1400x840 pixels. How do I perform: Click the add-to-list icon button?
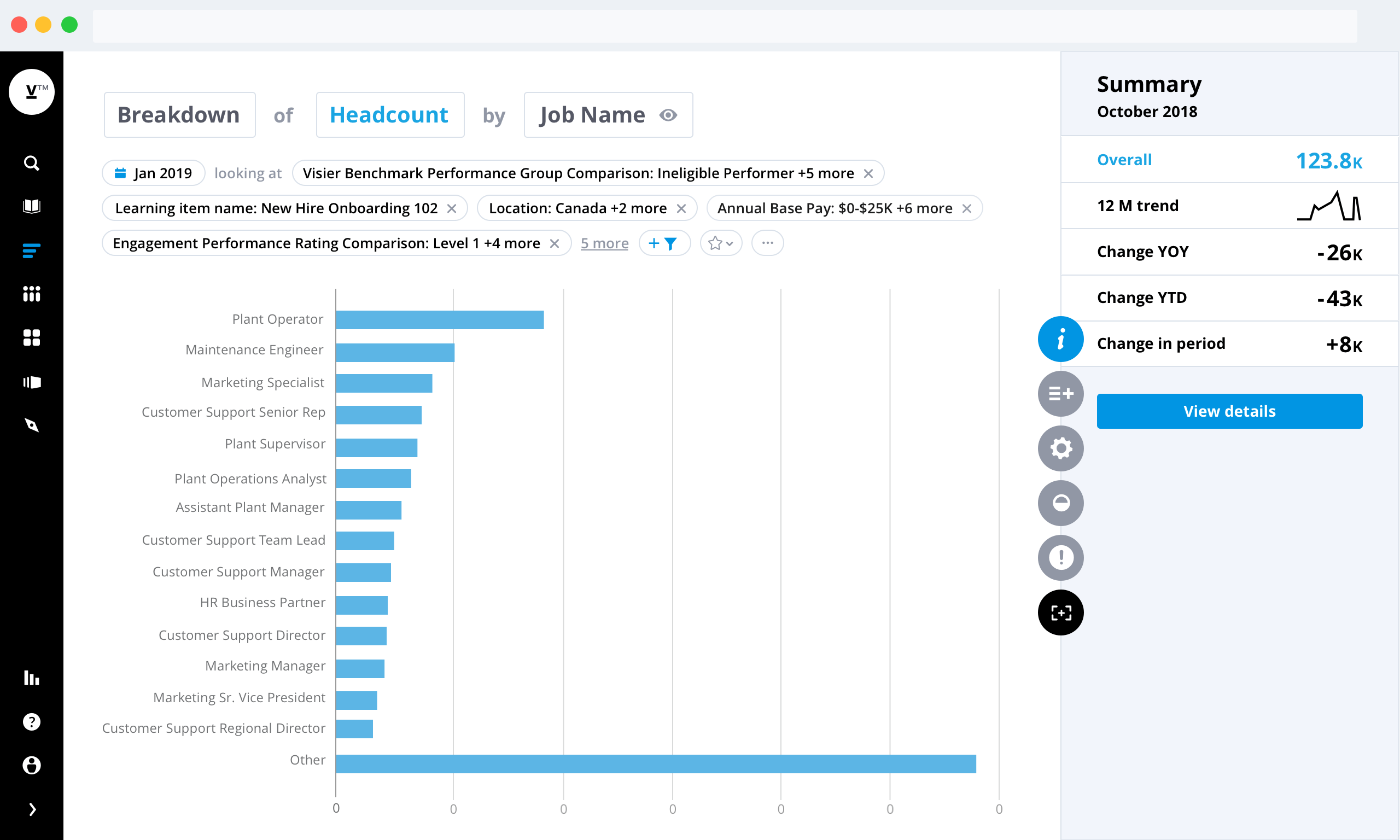point(1060,394)
